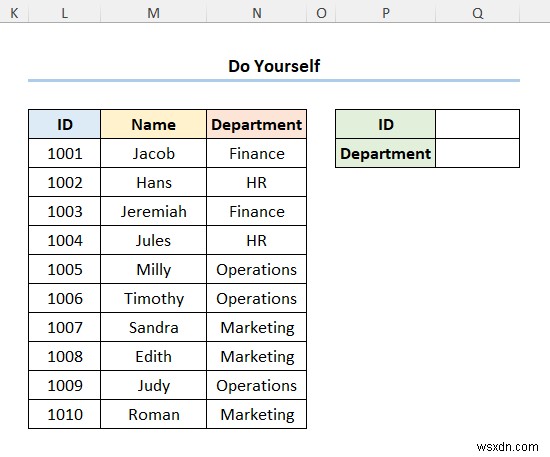Select the cell with ID 1005

coord(65,269)
